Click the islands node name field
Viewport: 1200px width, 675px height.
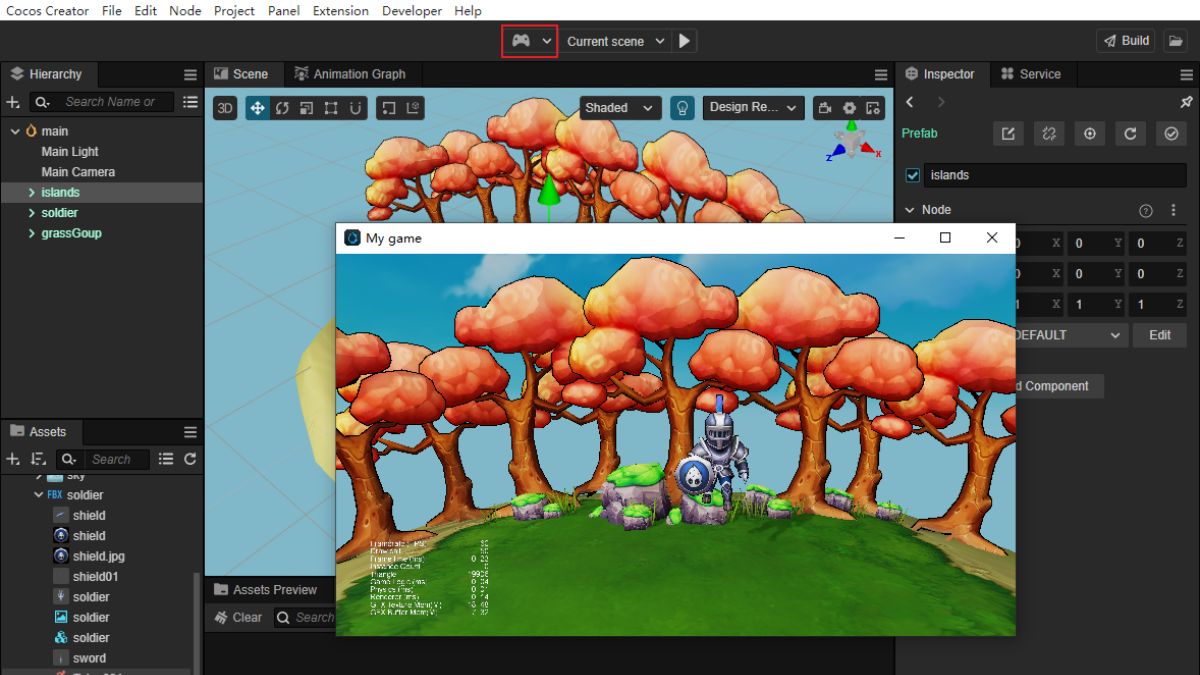click(x=1055, y=175)
